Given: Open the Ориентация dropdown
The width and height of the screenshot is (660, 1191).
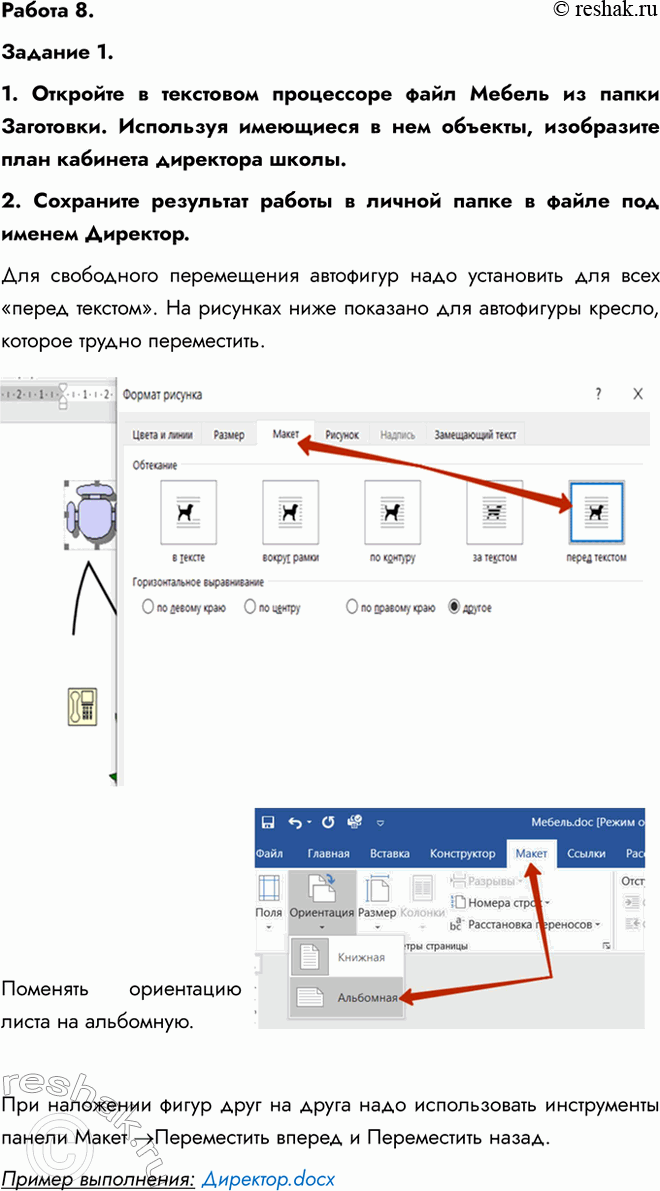Looking at the screenshot, I should click(x=321, y=900).
